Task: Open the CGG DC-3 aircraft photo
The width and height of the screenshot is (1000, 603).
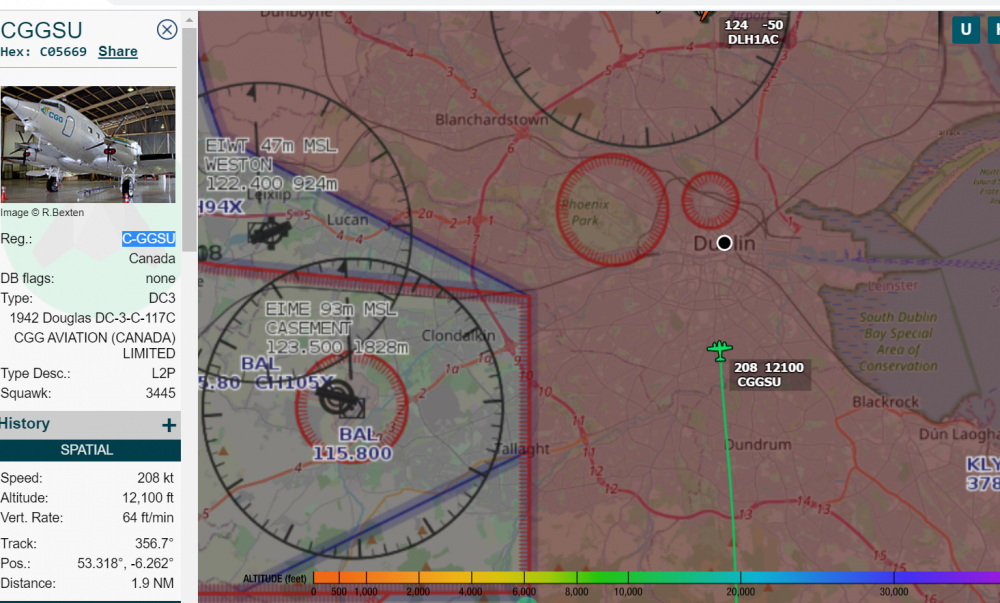Action: 88,144
